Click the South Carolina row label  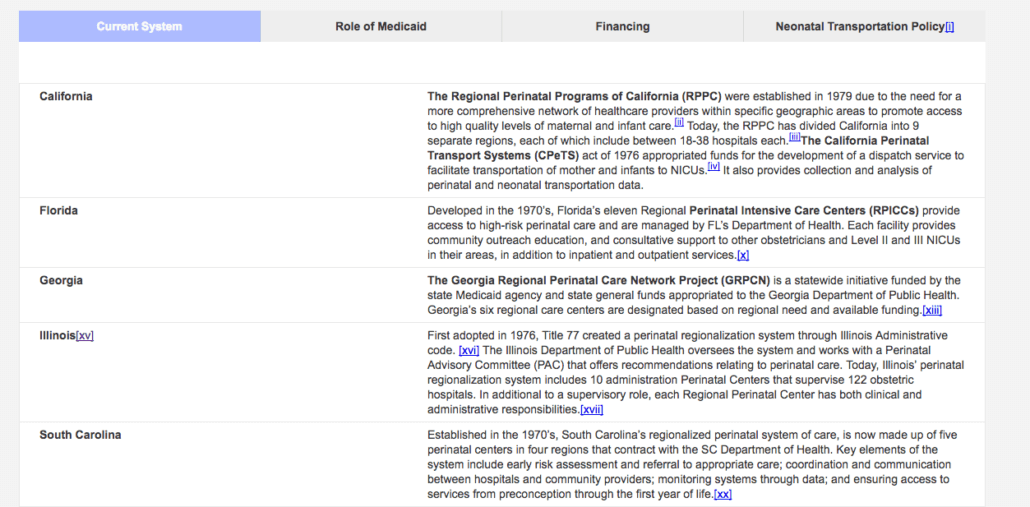coord(80,435)
